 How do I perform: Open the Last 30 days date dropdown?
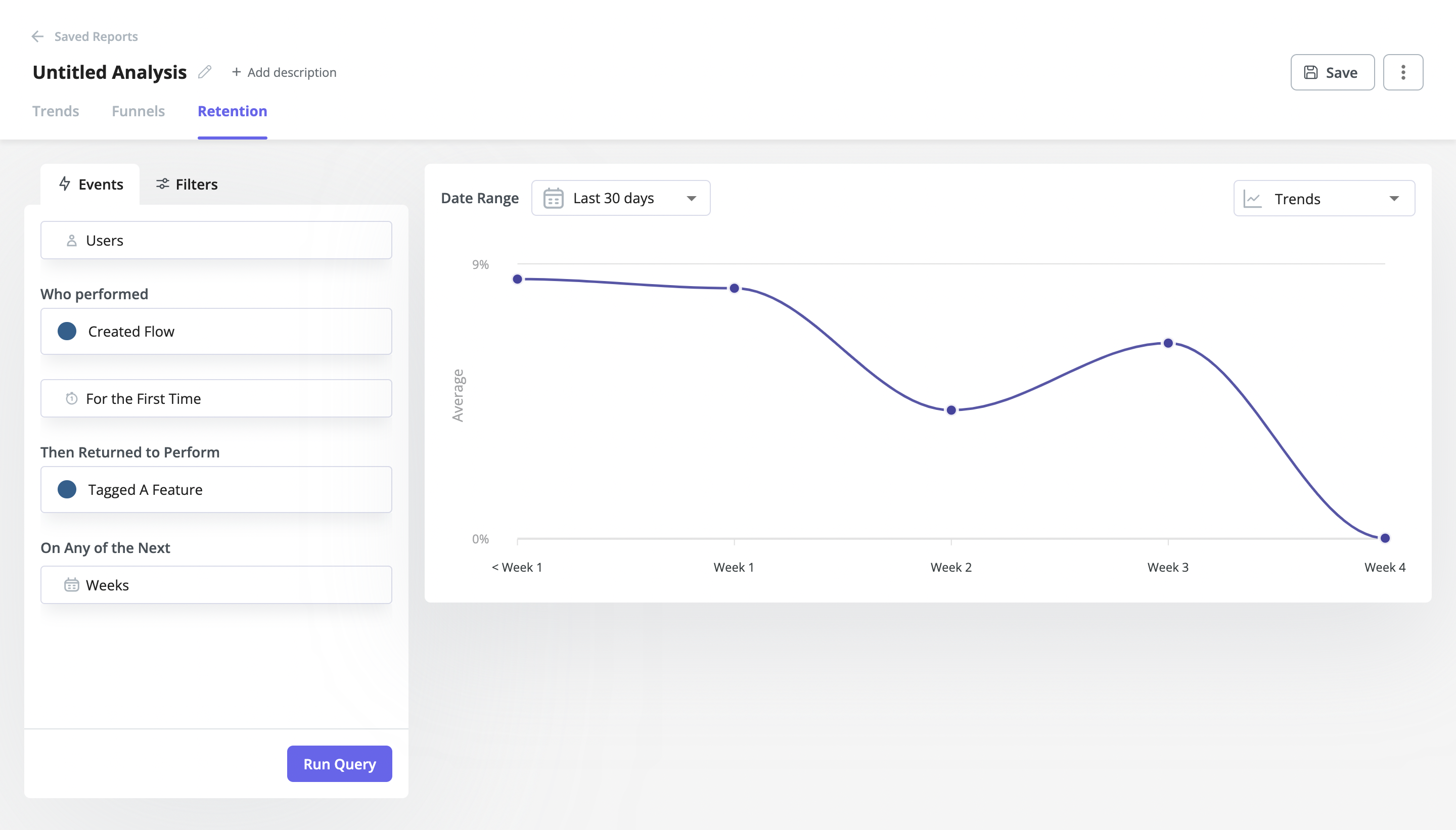[620, 198]
